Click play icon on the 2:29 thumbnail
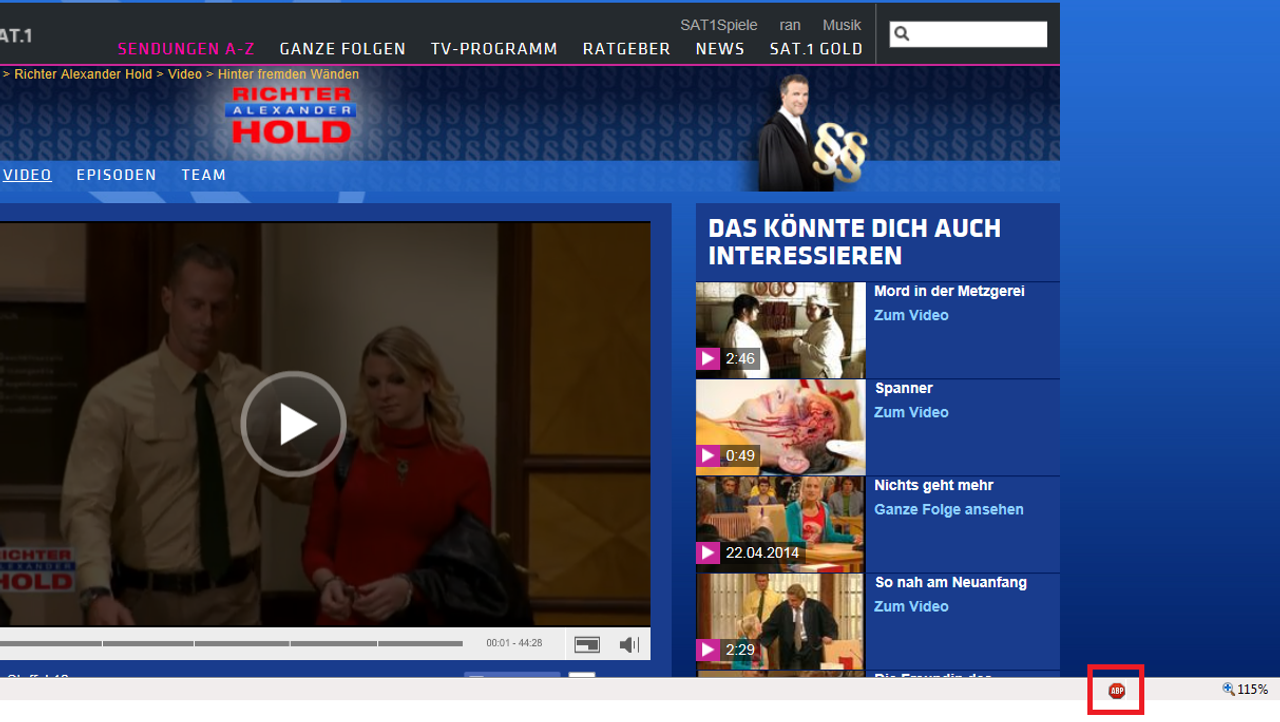The width and height of the screenshot is (1280, 722). click(708, 649)
